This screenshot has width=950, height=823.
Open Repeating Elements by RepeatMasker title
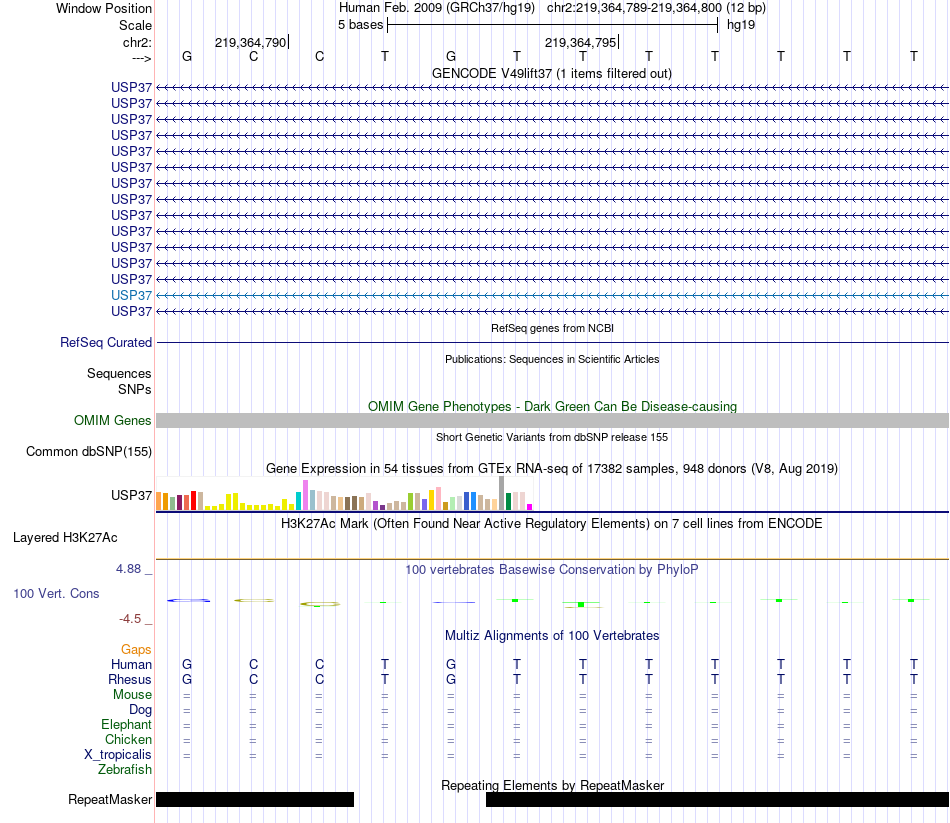(552, 785)
